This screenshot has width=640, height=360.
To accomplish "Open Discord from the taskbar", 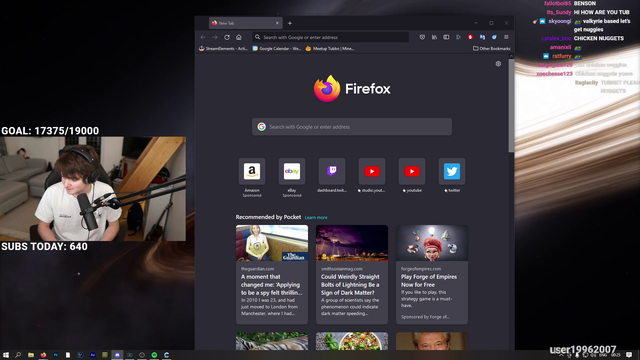I will 117,355.
